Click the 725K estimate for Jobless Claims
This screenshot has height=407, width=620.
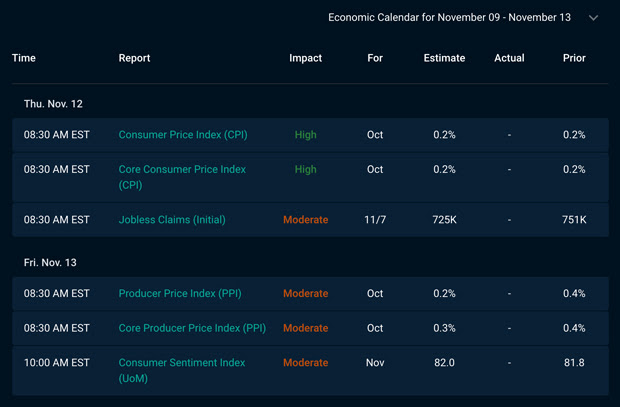444,220
